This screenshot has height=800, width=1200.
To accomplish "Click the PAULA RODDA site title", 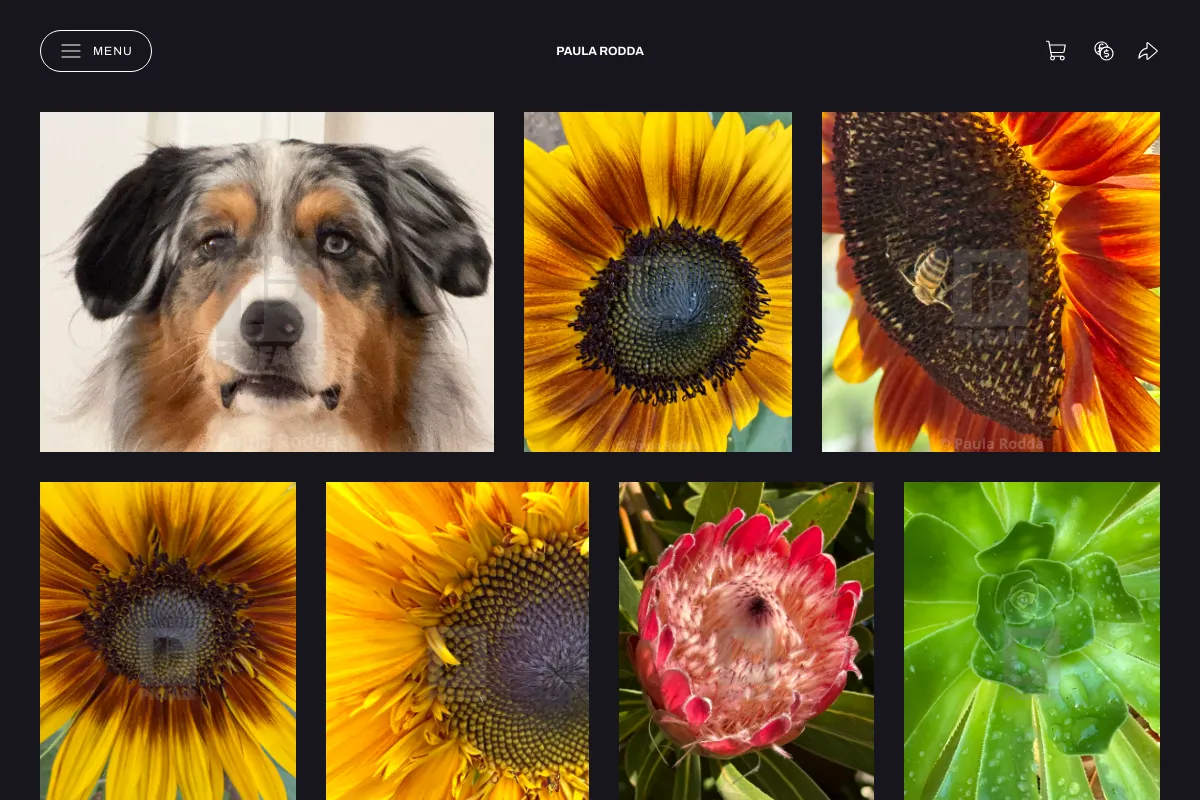I will 600,51.
